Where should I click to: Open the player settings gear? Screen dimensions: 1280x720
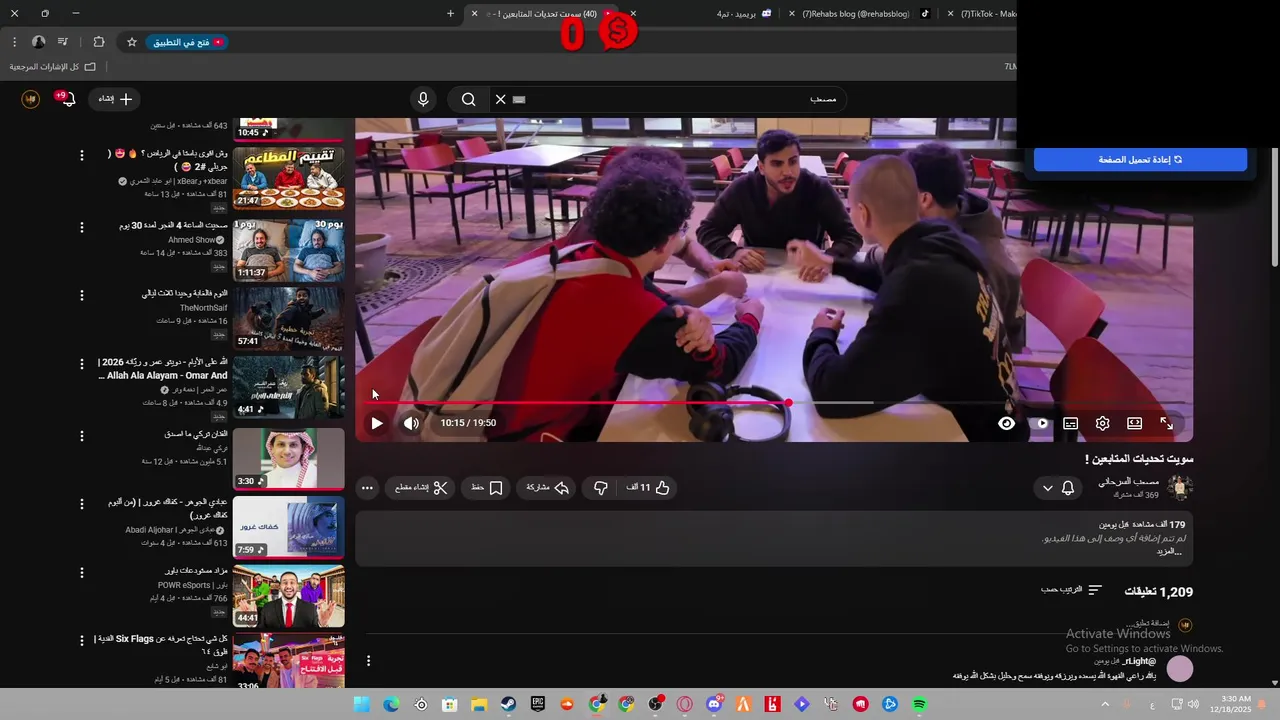coord(1102,423)
